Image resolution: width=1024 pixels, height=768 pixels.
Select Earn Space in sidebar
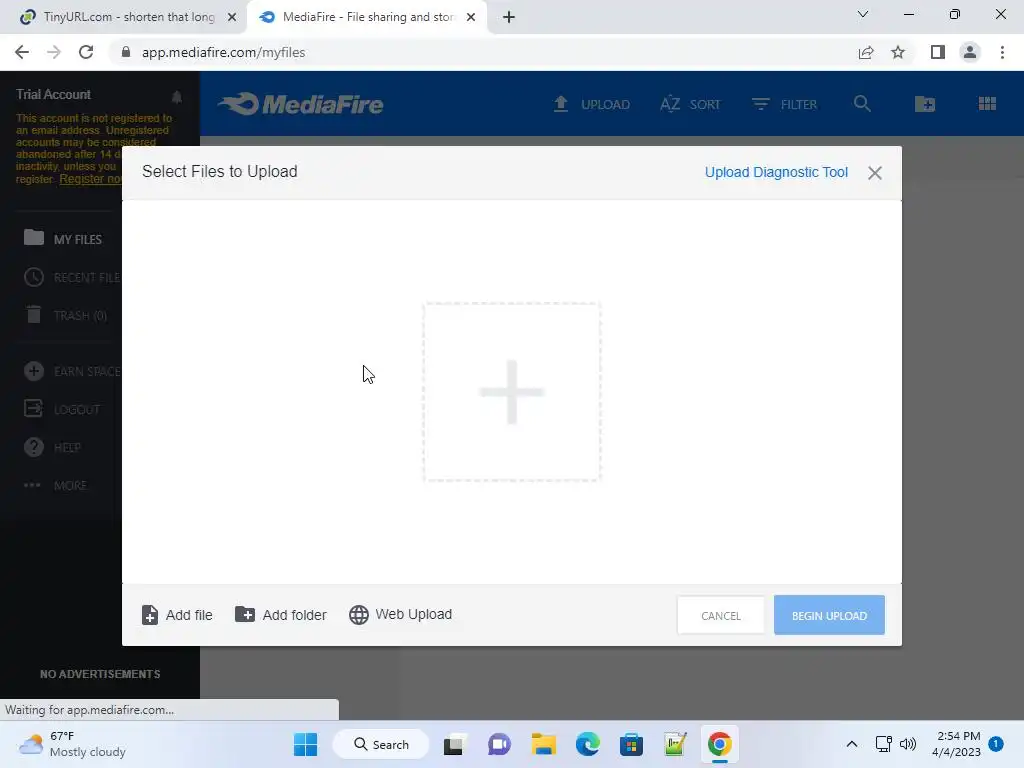[x=72, y=372]
